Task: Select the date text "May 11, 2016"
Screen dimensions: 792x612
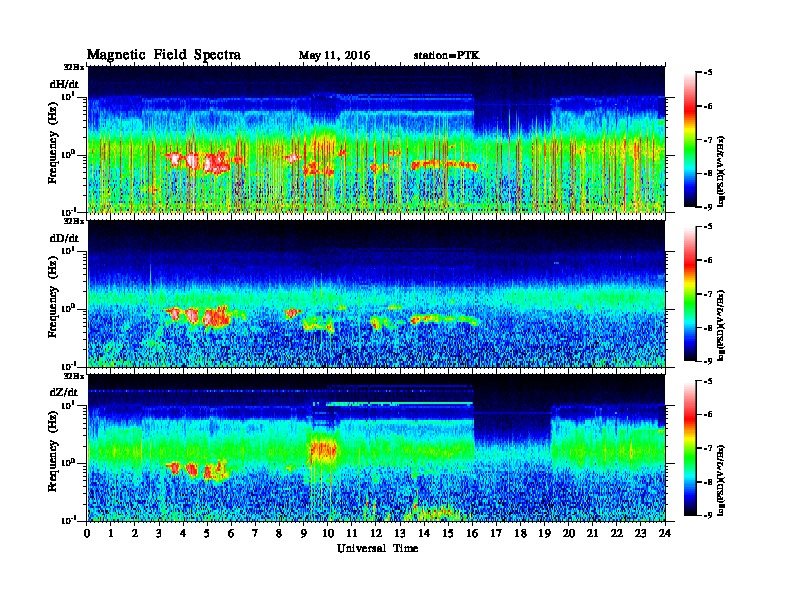Action: 334,56
